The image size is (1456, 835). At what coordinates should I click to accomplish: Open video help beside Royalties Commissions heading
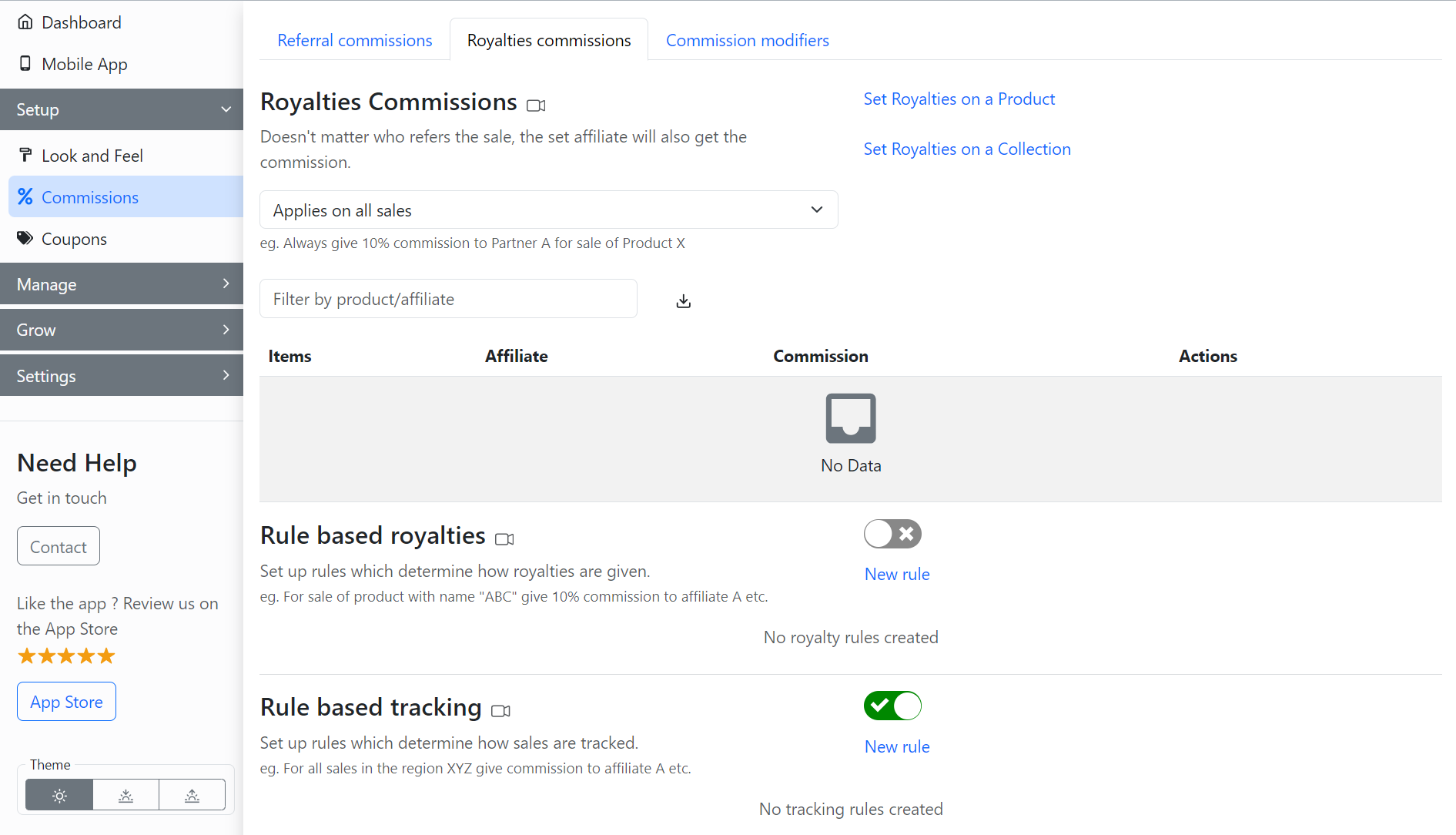tap(536, 106)
